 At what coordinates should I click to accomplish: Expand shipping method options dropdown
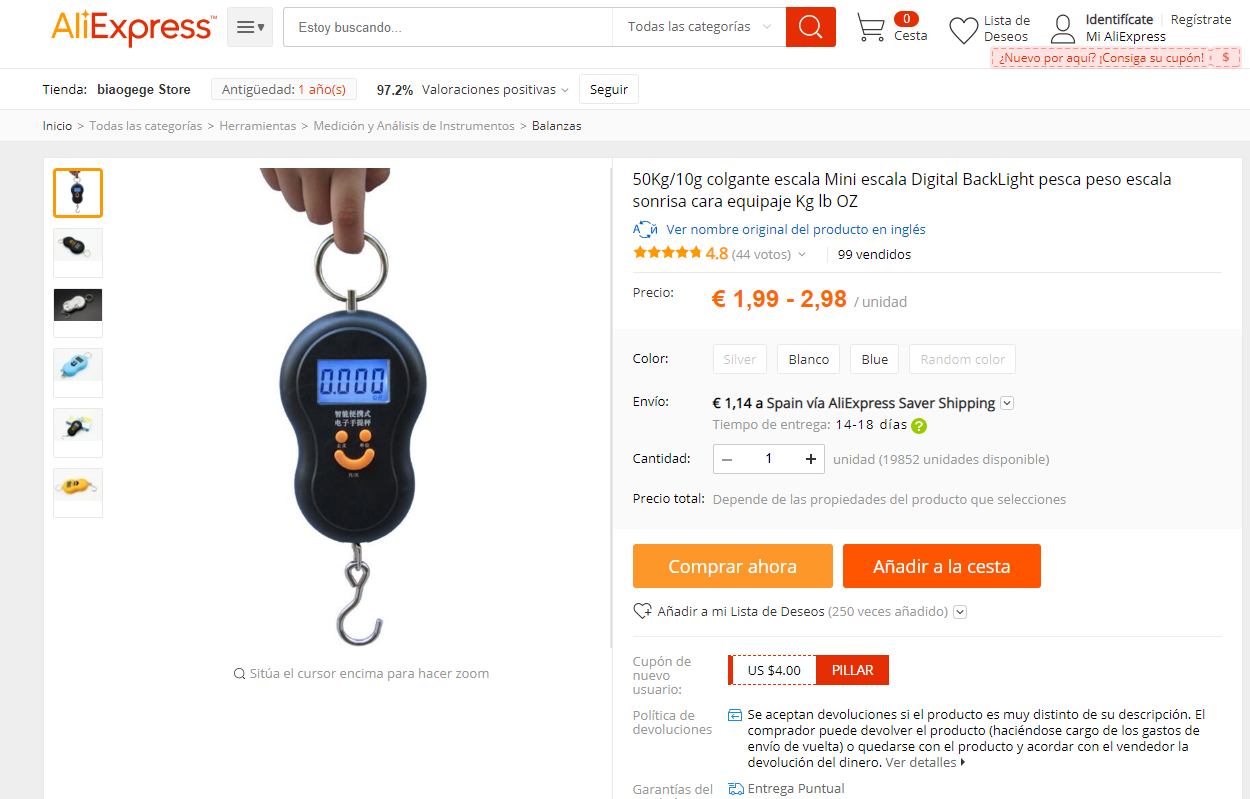tap(1007, 403)
